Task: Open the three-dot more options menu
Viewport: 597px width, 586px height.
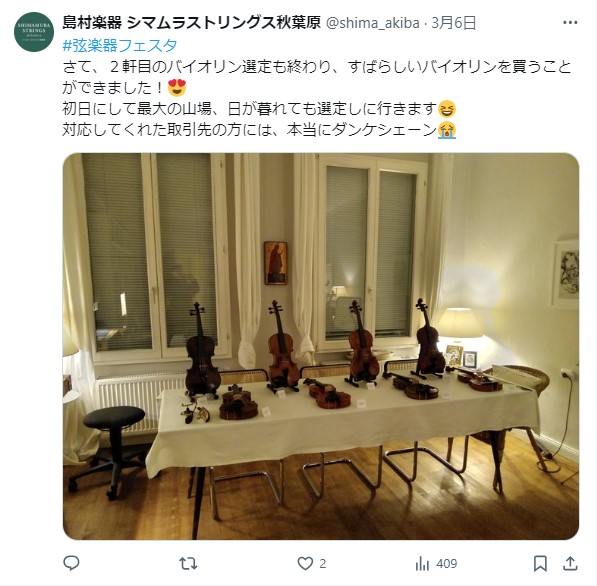Action: coord(570,23)
